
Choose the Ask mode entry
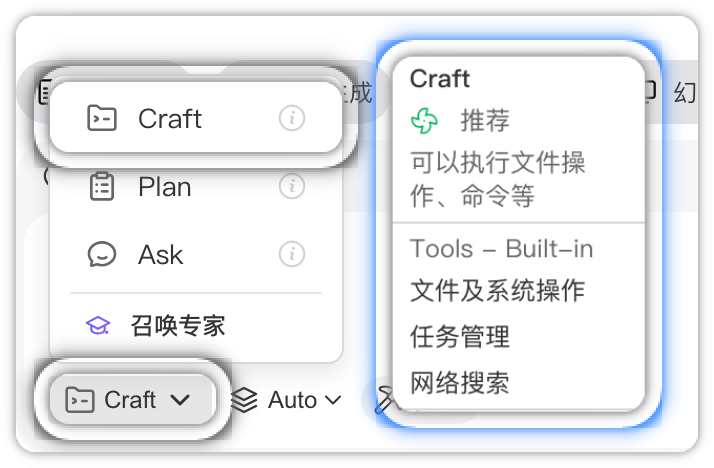pos(161,255)
